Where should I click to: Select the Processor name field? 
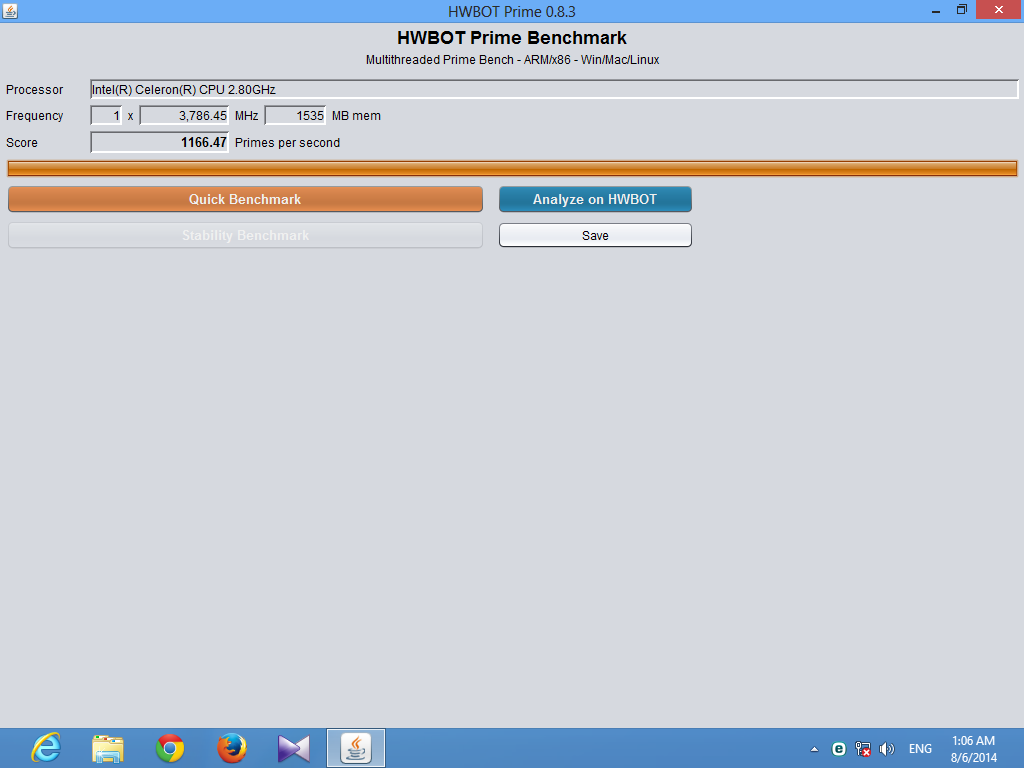pos(554,89)
